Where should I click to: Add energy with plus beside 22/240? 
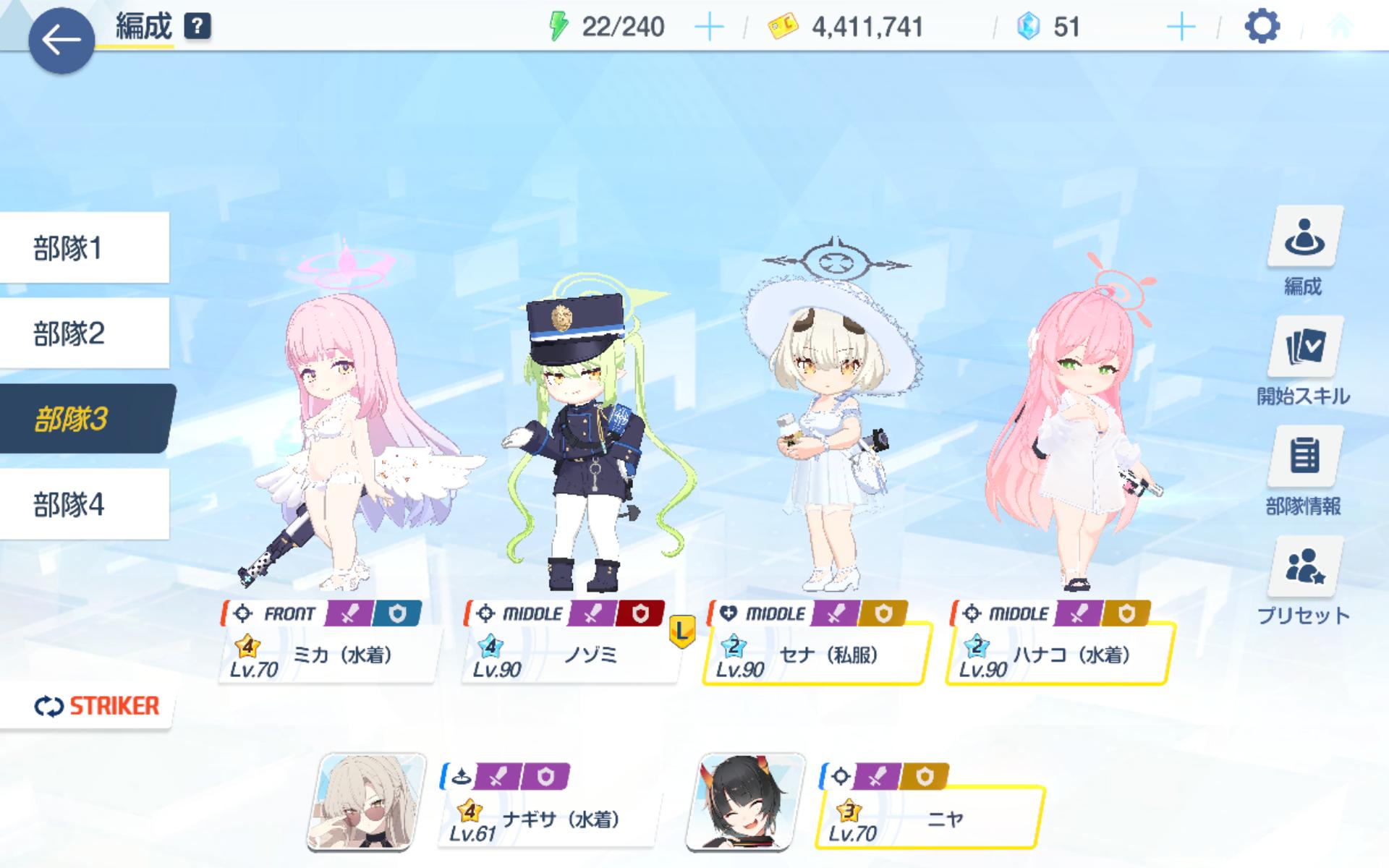(x=709, y=27)
